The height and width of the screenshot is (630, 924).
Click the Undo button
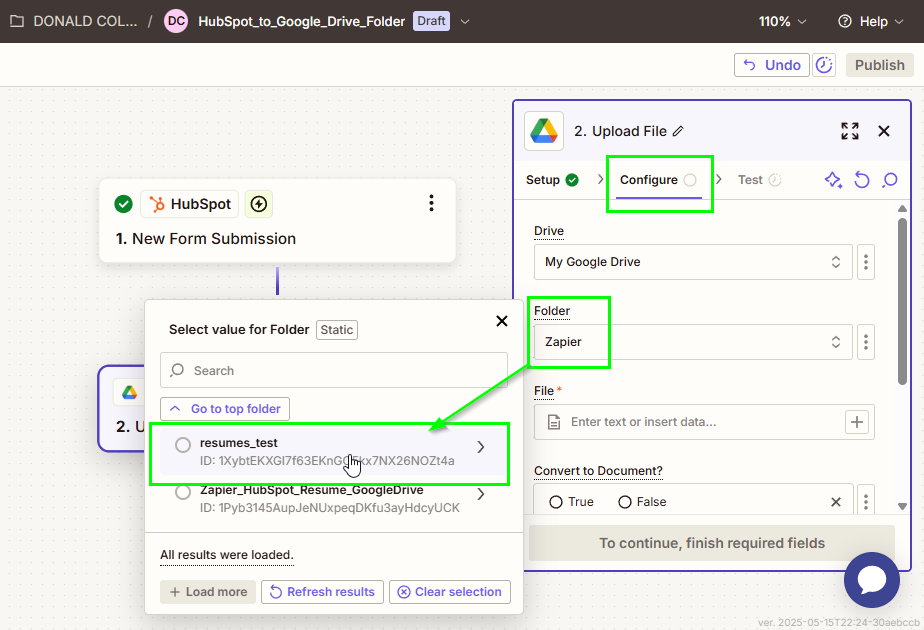click(x=771, y=65)
